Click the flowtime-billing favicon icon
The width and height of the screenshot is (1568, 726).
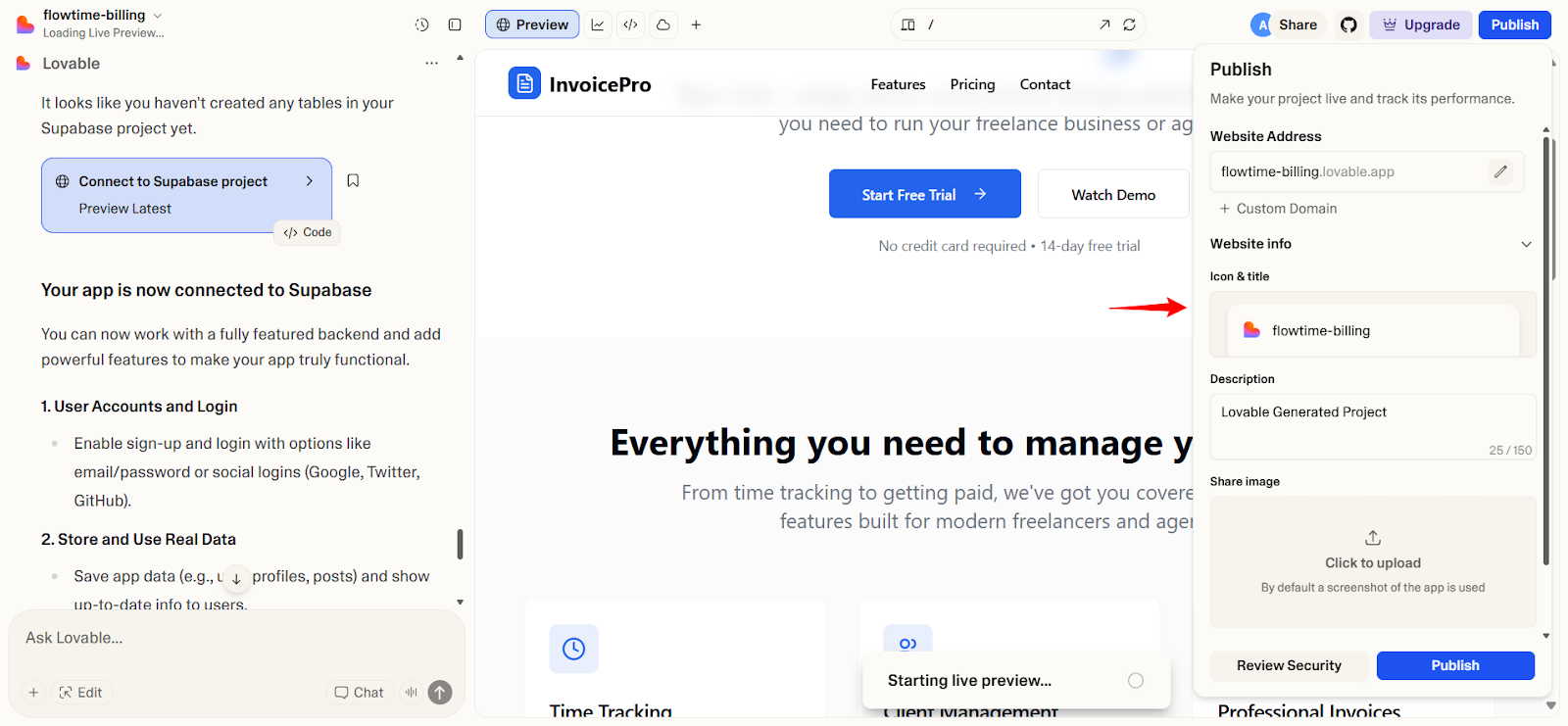pyautogui.click(x=1251, y=330)
